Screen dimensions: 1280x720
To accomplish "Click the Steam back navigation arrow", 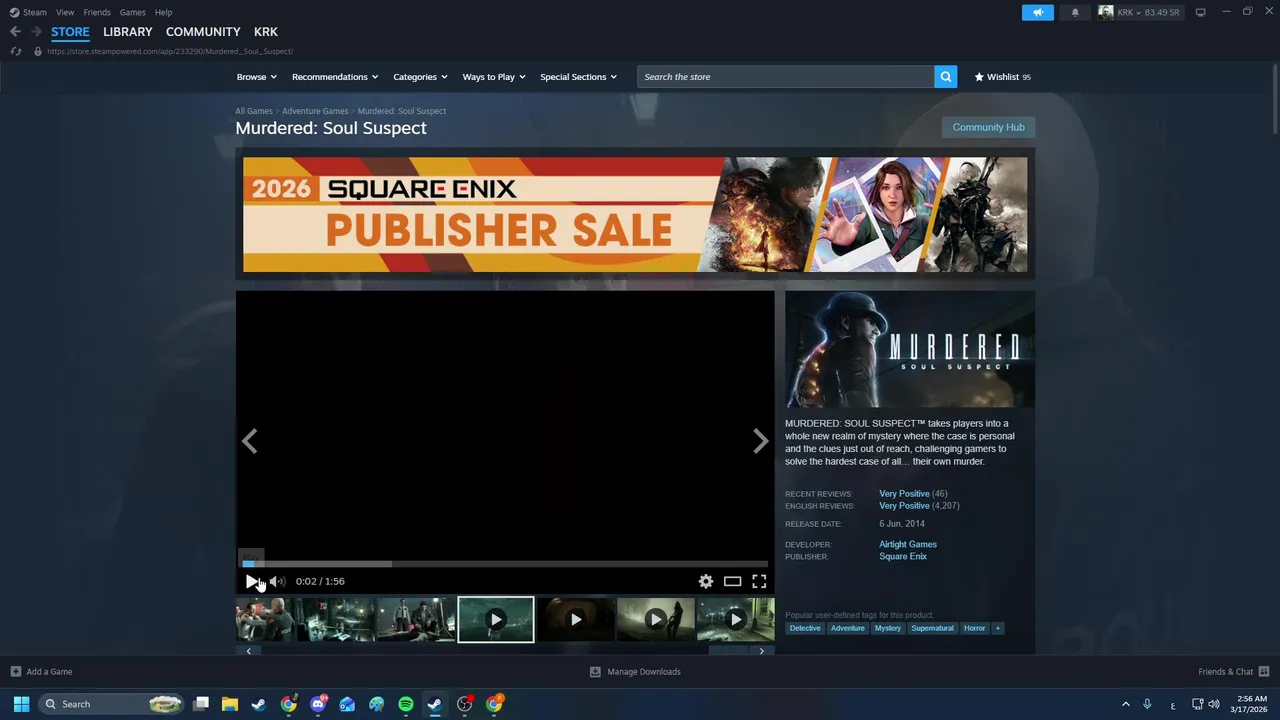I will [x=15, y=32].
